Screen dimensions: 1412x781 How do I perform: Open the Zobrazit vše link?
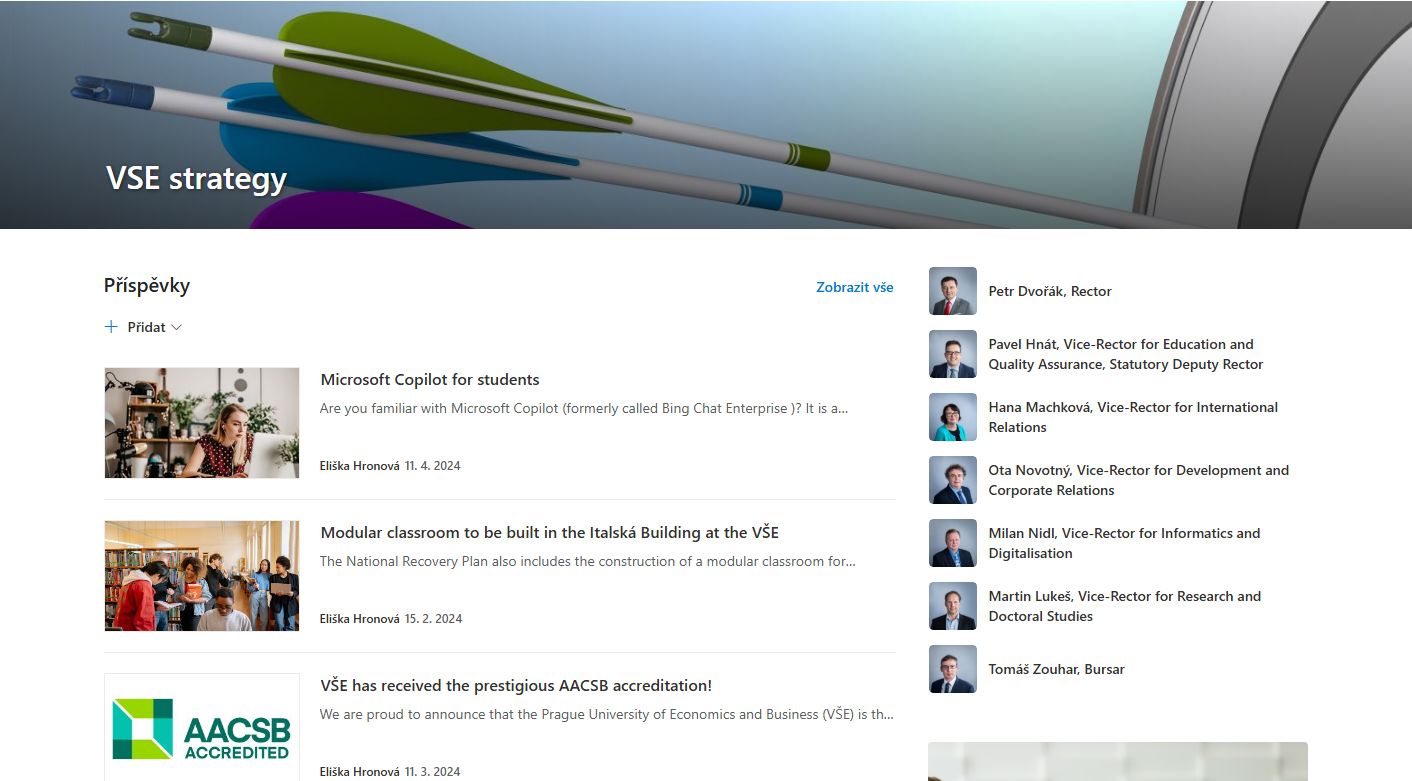click(854, 287)
